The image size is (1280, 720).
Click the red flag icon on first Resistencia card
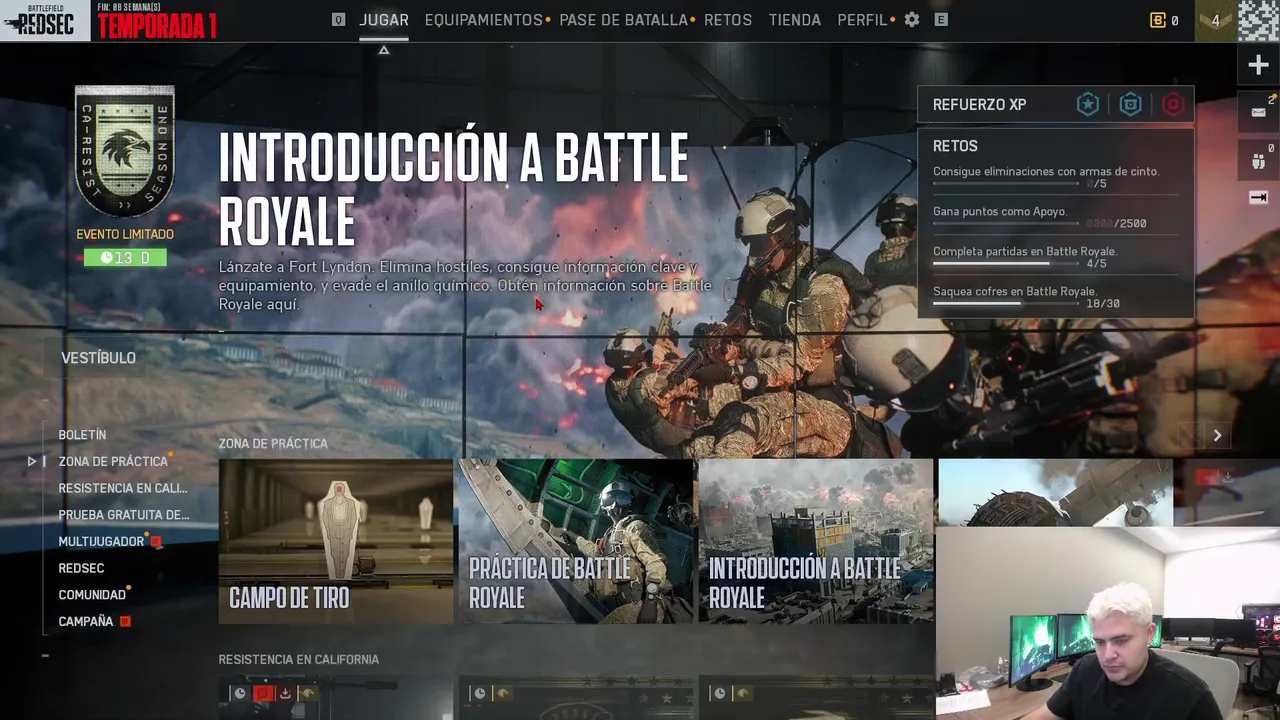pyautogui.click(x=262, y=693)
